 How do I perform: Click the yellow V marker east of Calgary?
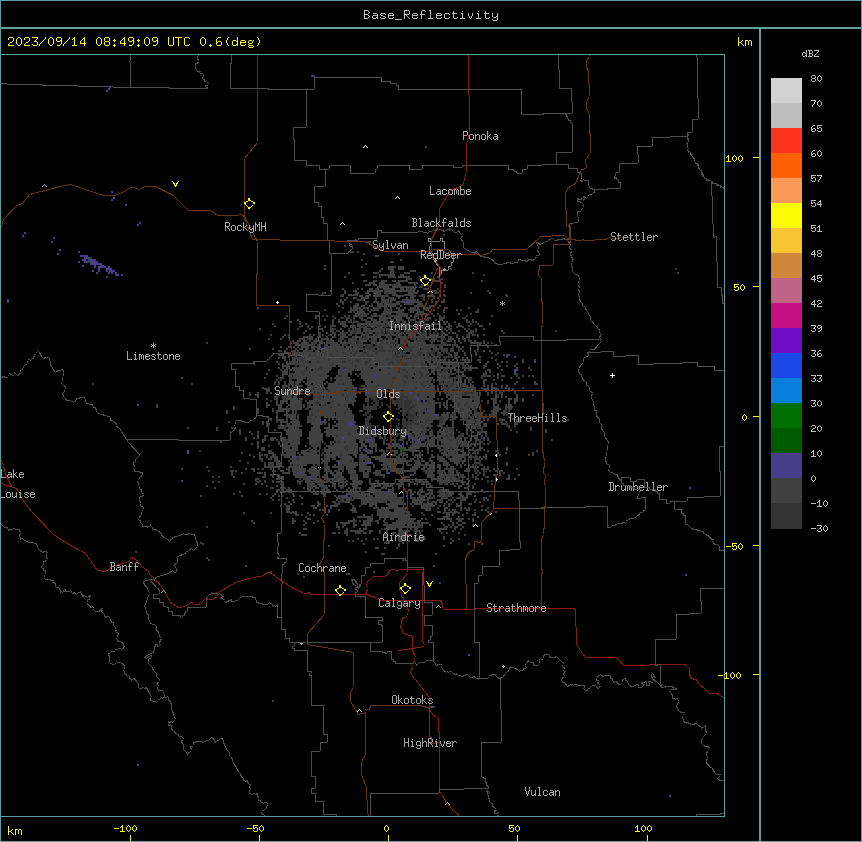[x=429, y=584]
